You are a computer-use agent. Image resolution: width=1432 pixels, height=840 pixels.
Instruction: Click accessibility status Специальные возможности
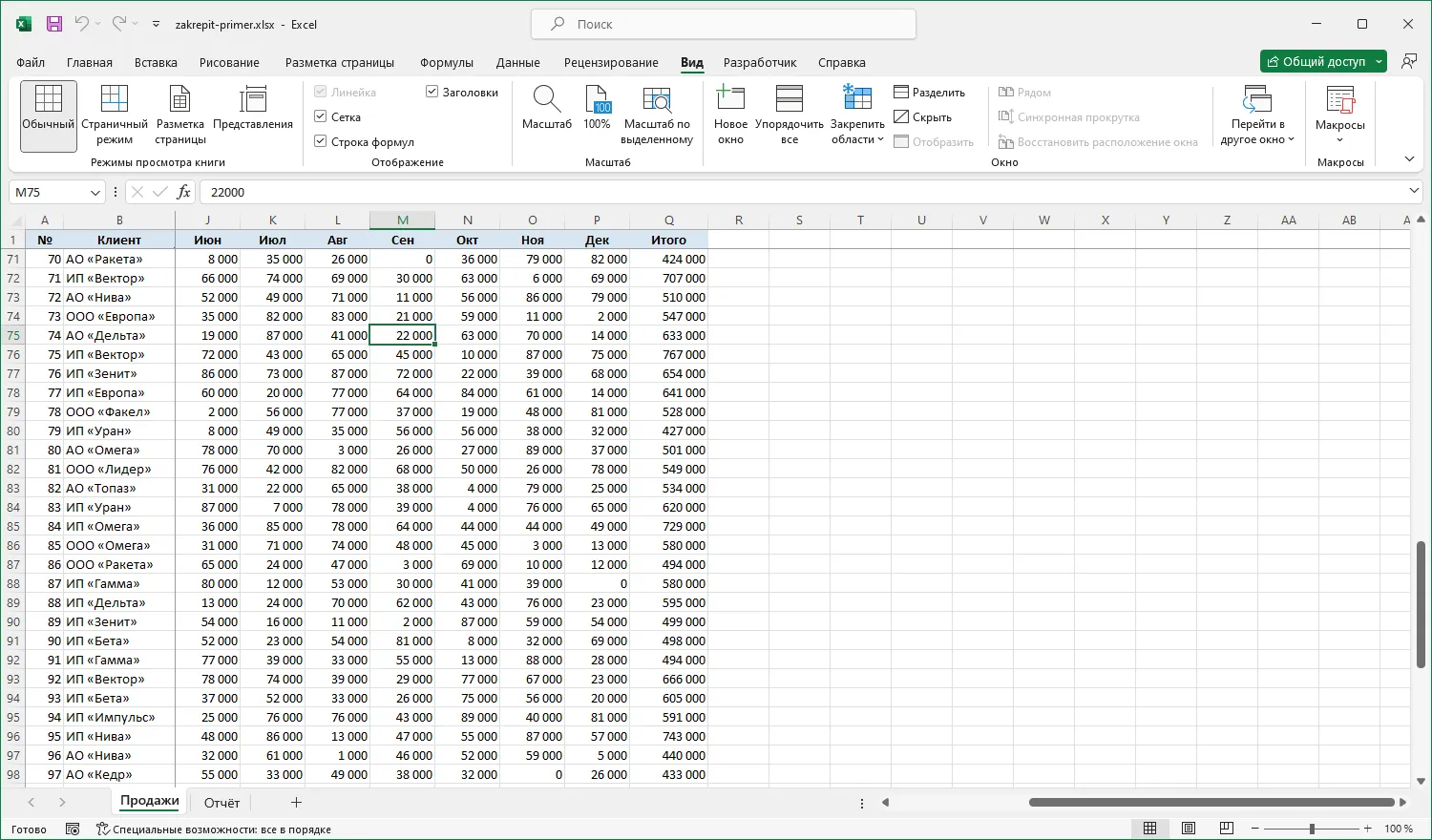pos(214,829)
